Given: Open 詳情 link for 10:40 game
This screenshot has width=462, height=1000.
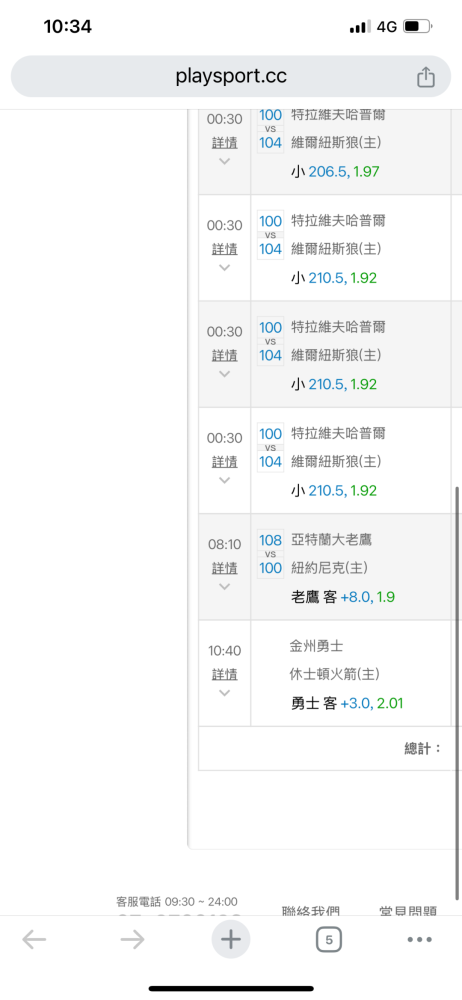Looking at the screenshot, I should pos(225,673).
